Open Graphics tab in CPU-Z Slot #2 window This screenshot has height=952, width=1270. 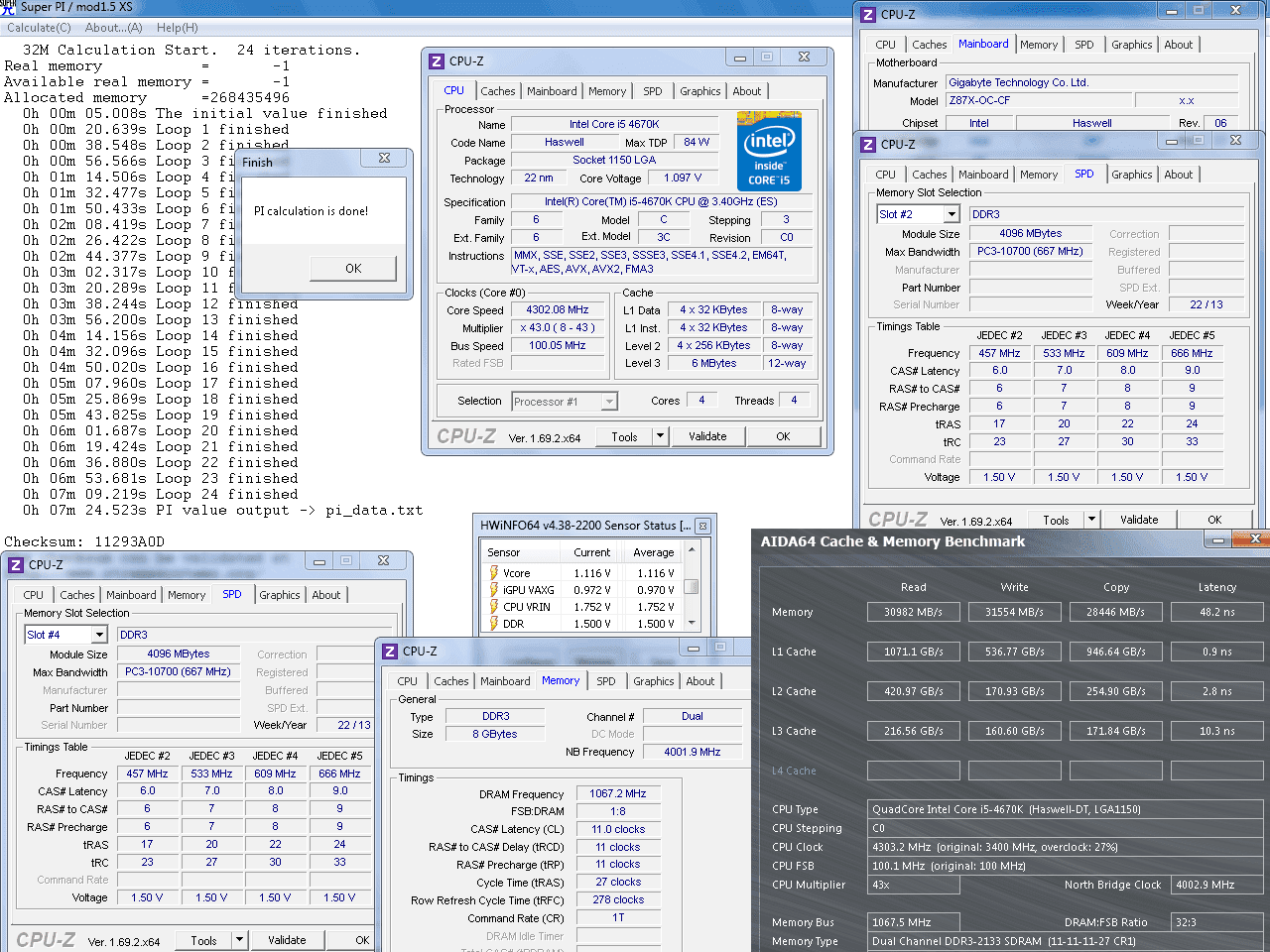pyautogui.click(x=1132, y=175)
